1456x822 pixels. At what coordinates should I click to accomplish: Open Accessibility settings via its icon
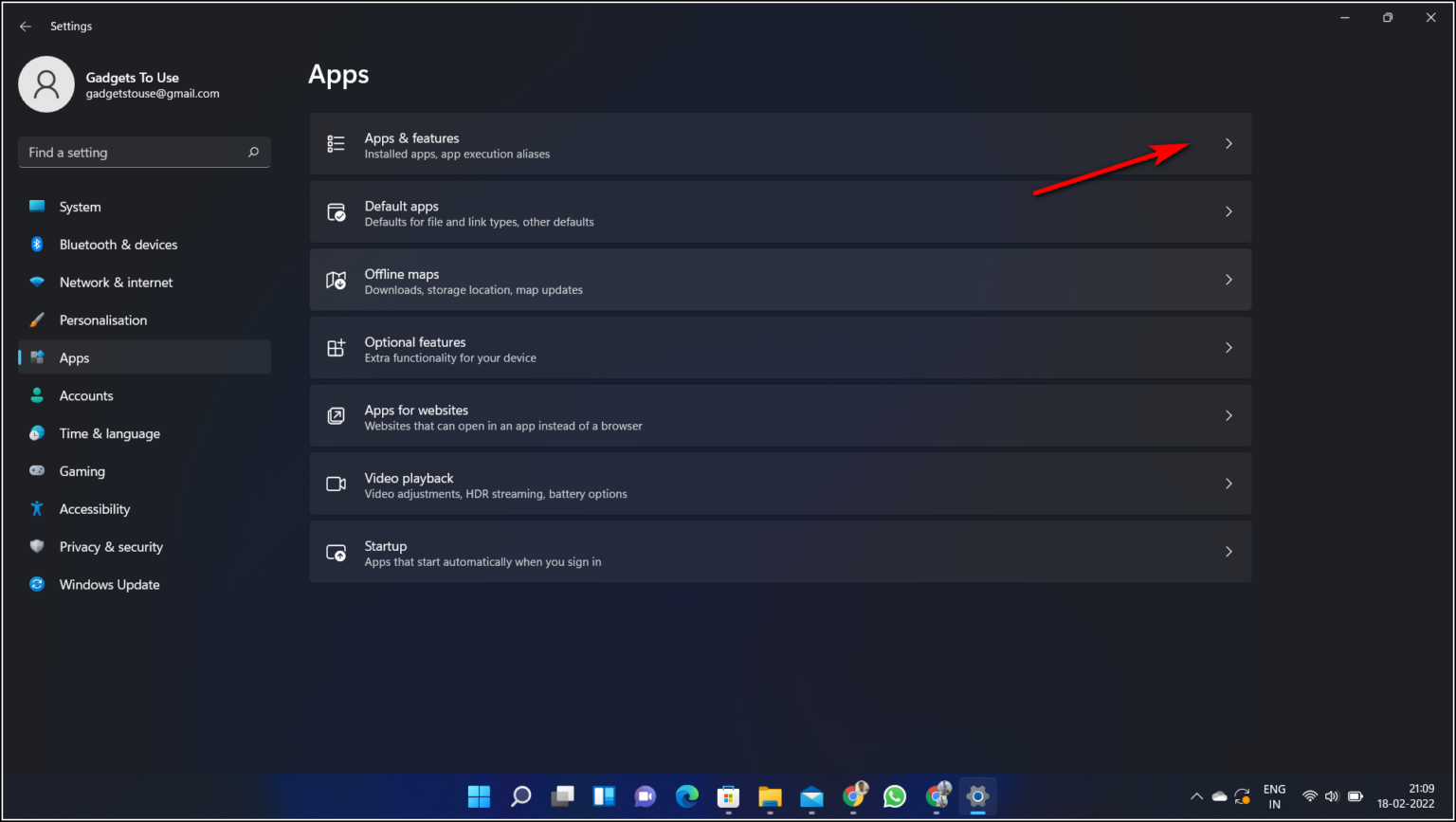tap(36, 509)
